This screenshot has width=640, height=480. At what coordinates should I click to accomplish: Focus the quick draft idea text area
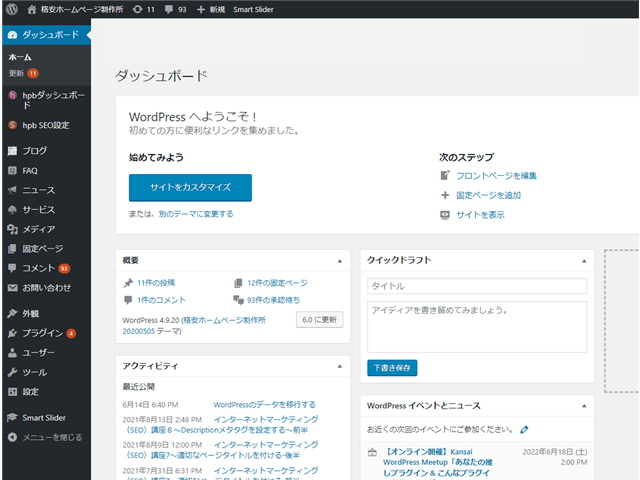click(477, 327)
